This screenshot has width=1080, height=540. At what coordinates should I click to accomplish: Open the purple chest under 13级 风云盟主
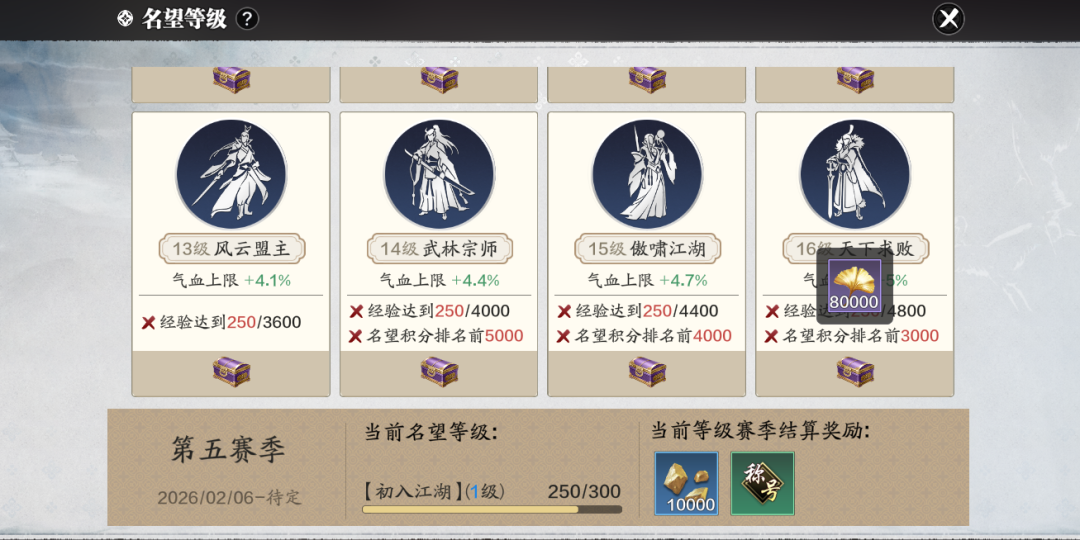tap(231, 372)
